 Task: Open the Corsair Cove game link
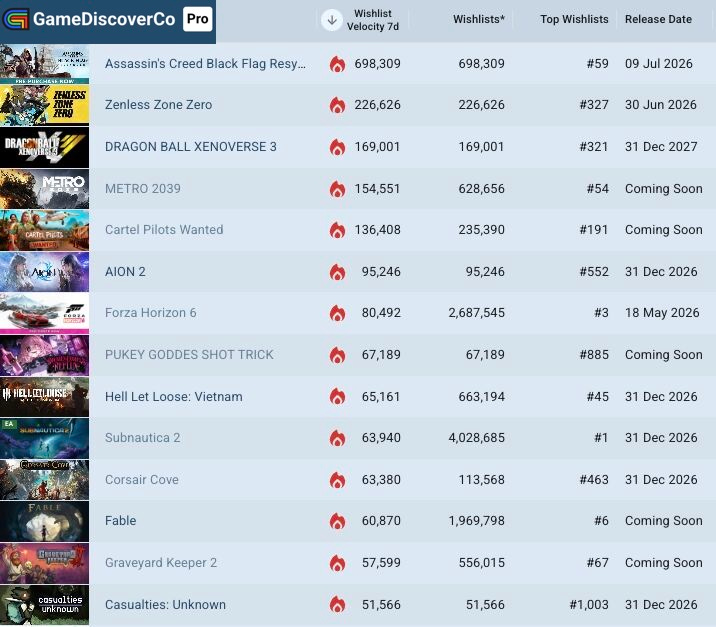(x=142, y=479)
